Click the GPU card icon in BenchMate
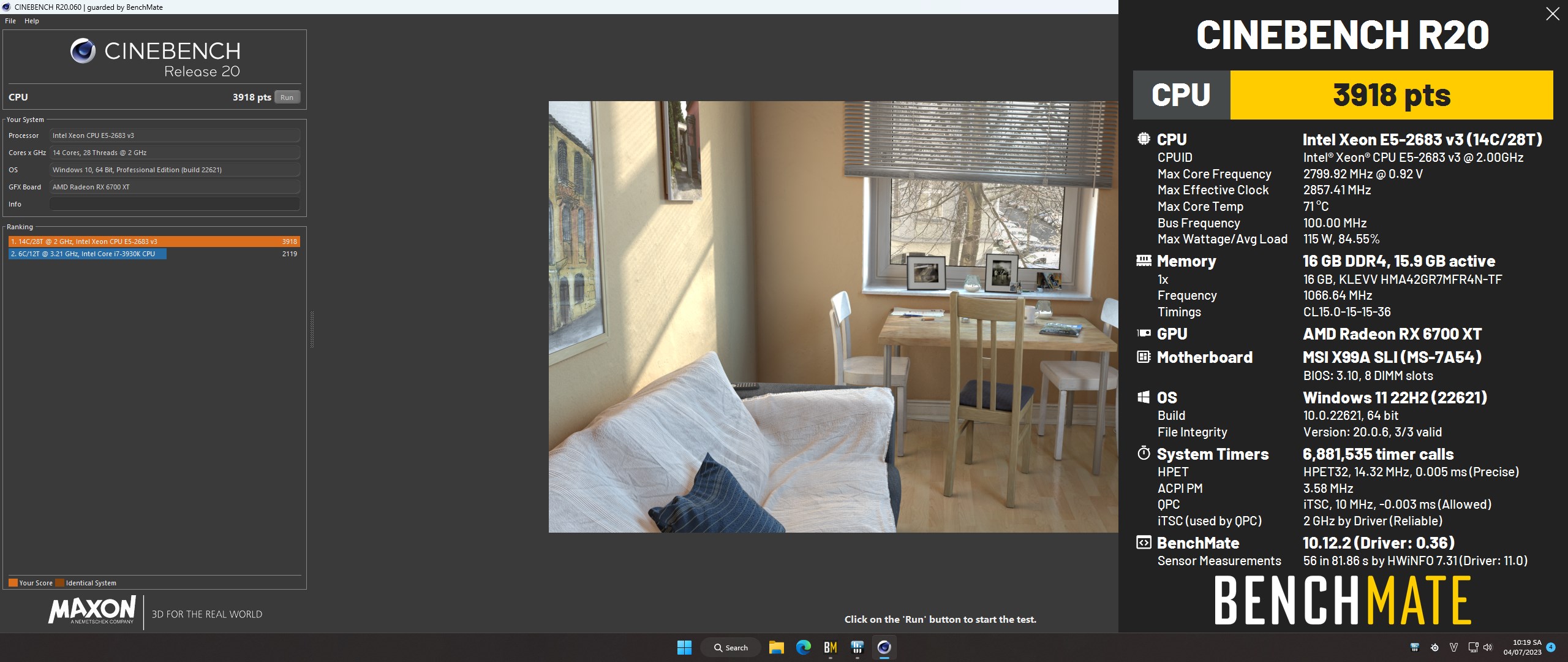Viewport: 1568px width, 662px height. tap(1144, 333)
